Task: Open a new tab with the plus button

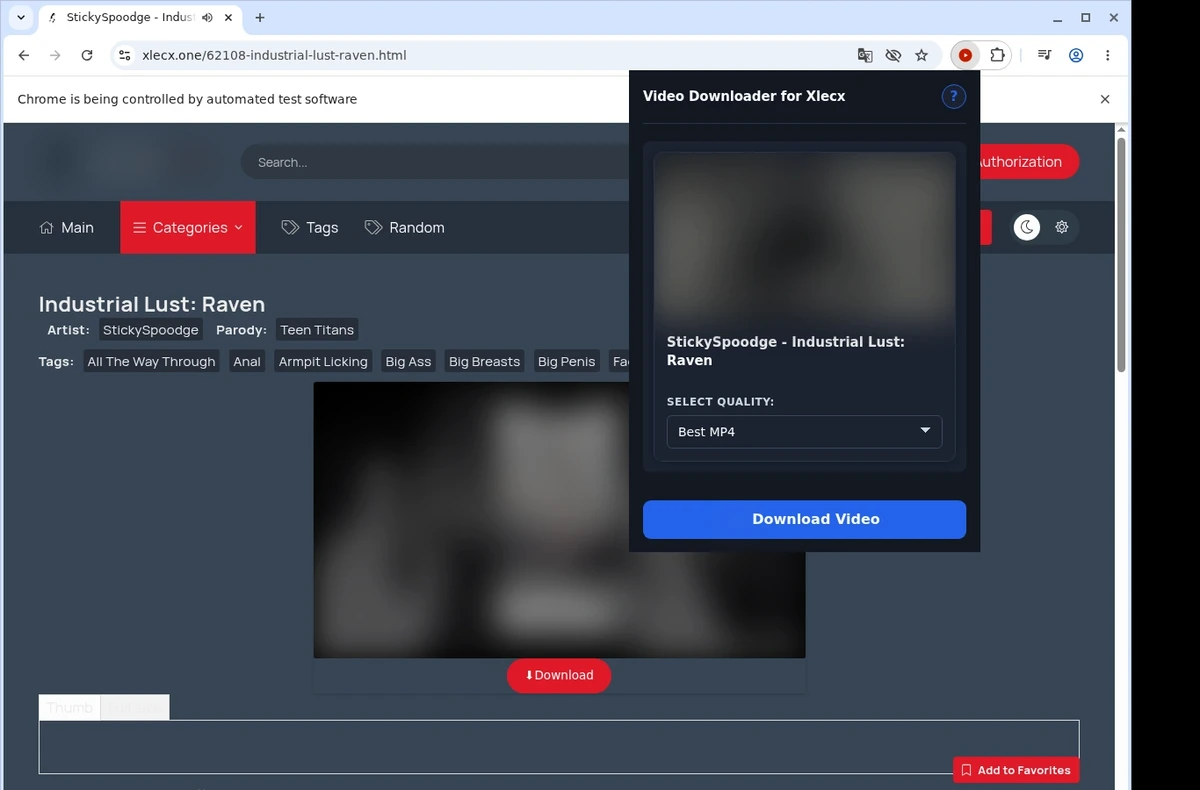Action: coord(260,18)
